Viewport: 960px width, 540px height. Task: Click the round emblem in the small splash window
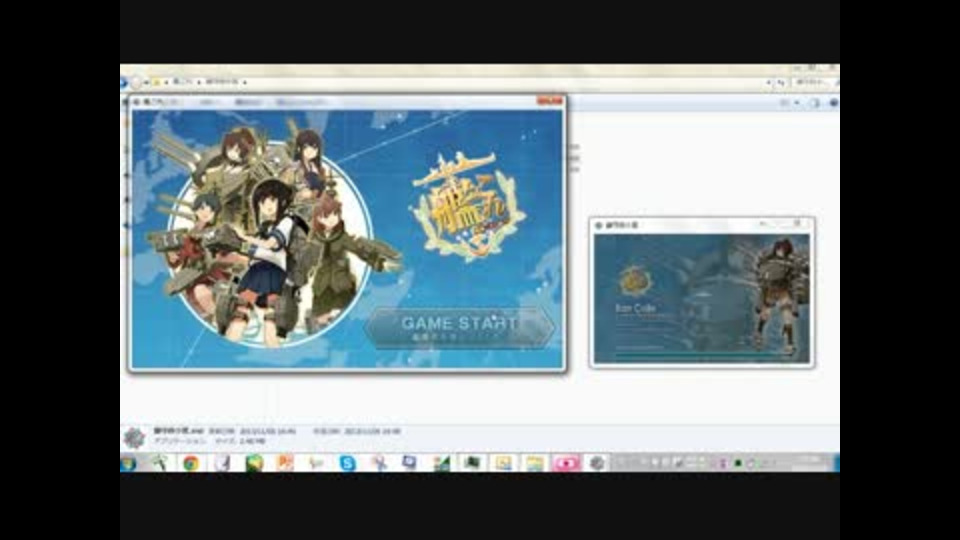[635, 282]
